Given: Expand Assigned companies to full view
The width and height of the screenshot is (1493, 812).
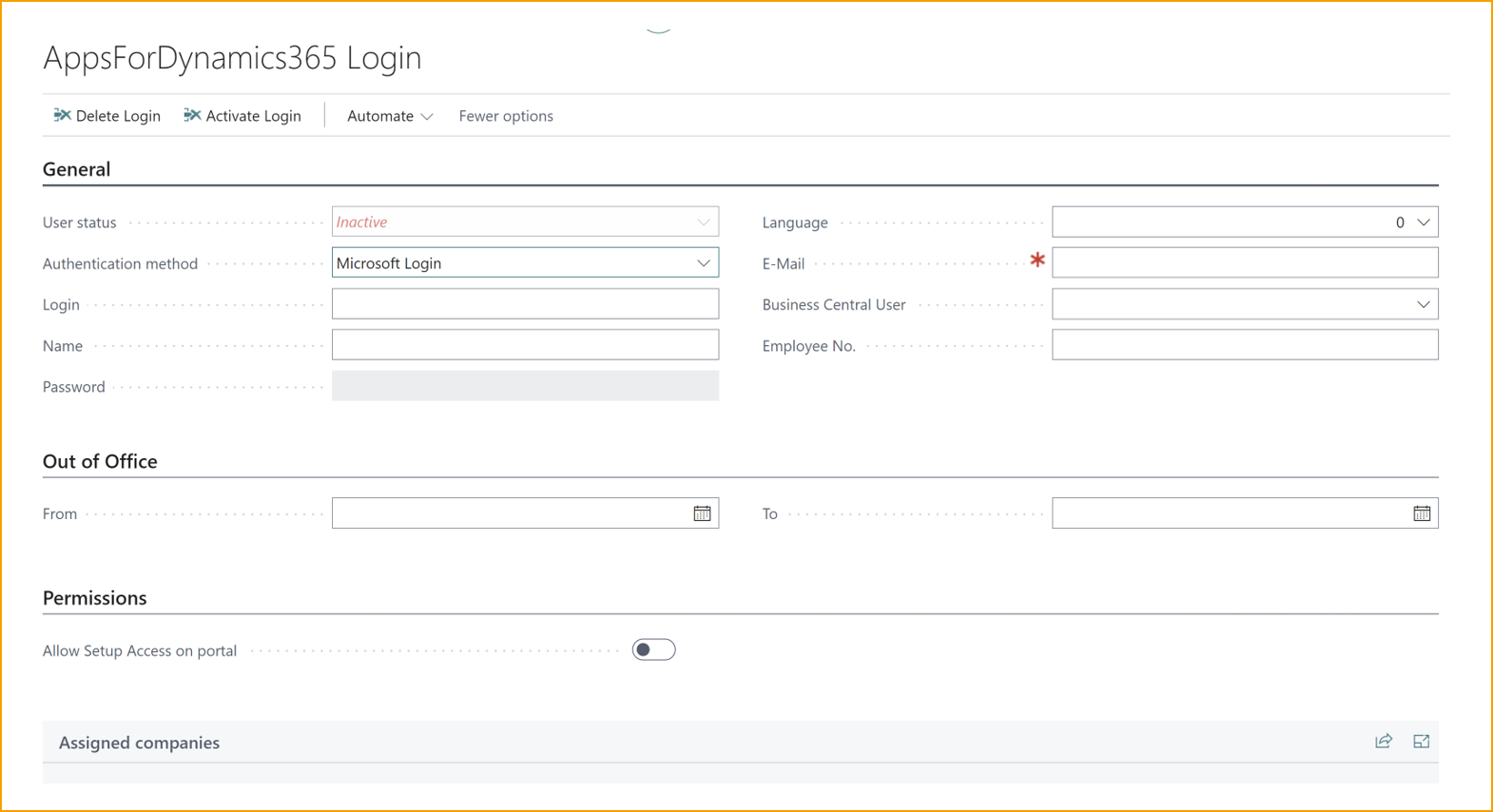Looking at the screenshot, I should tap(1422, 742).
